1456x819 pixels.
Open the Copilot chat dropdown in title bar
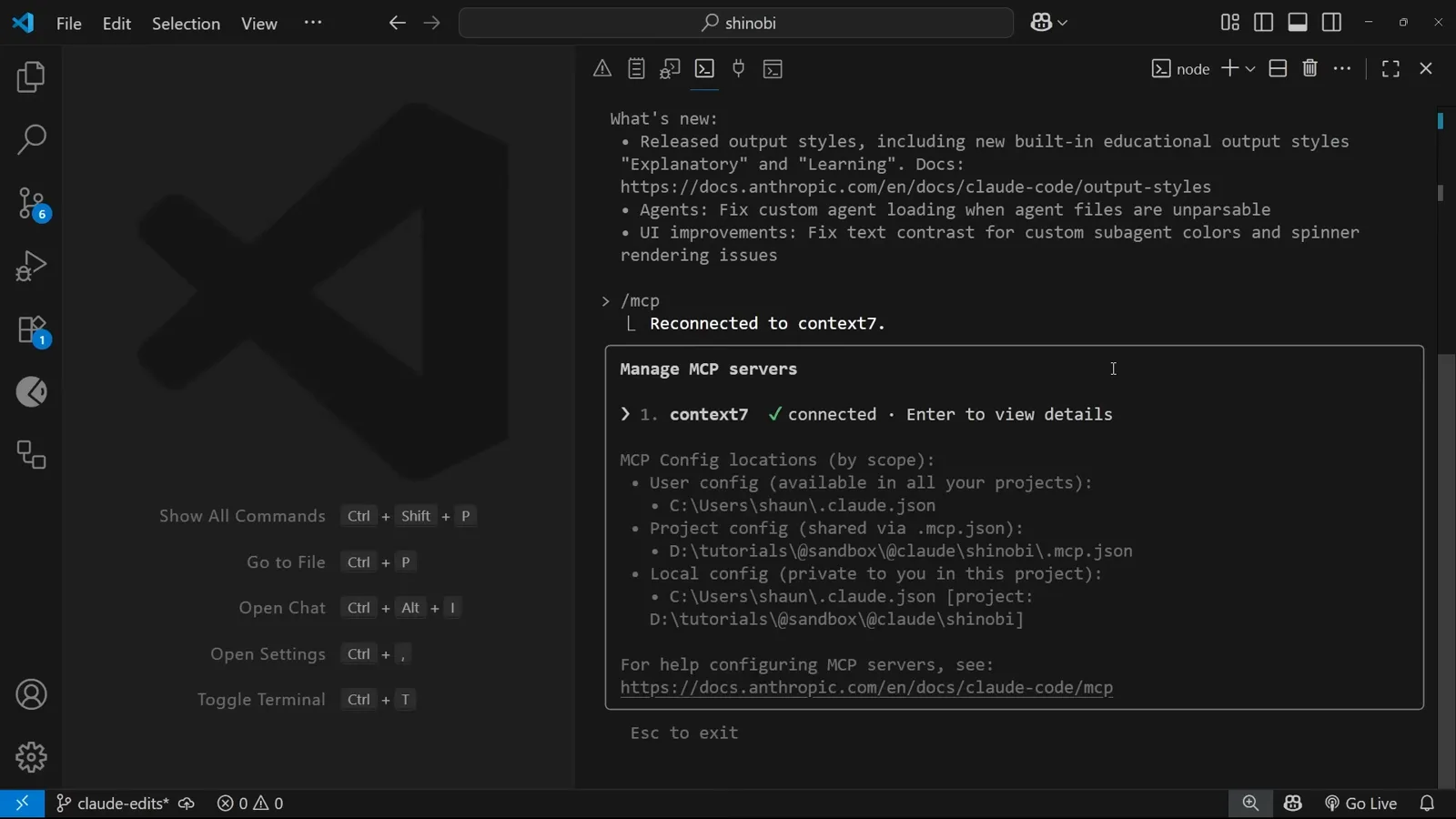[1049, 23]
